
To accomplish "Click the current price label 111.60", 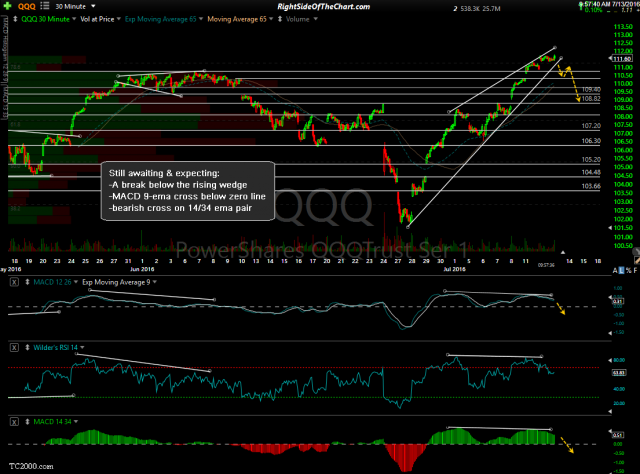I will pos(623,59).
